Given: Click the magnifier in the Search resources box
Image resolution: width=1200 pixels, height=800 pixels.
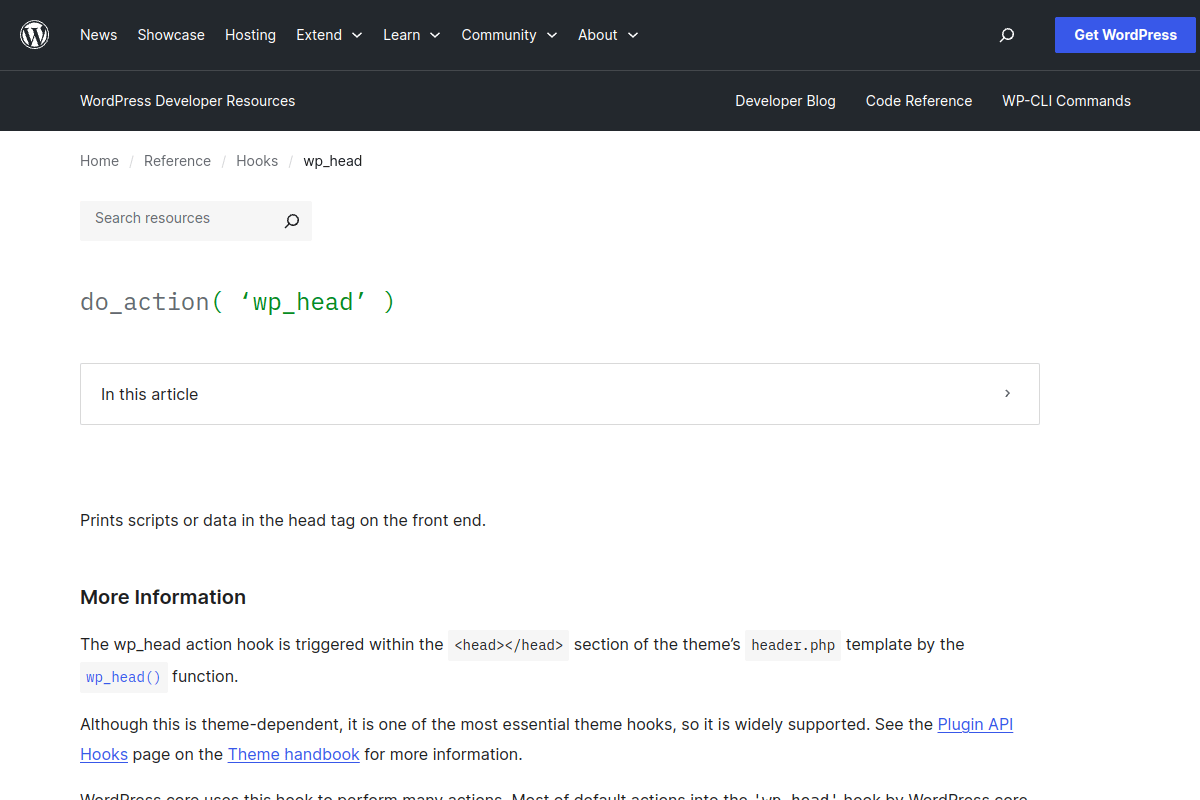Looking at the screenshot, I should (x=291, y=220).
